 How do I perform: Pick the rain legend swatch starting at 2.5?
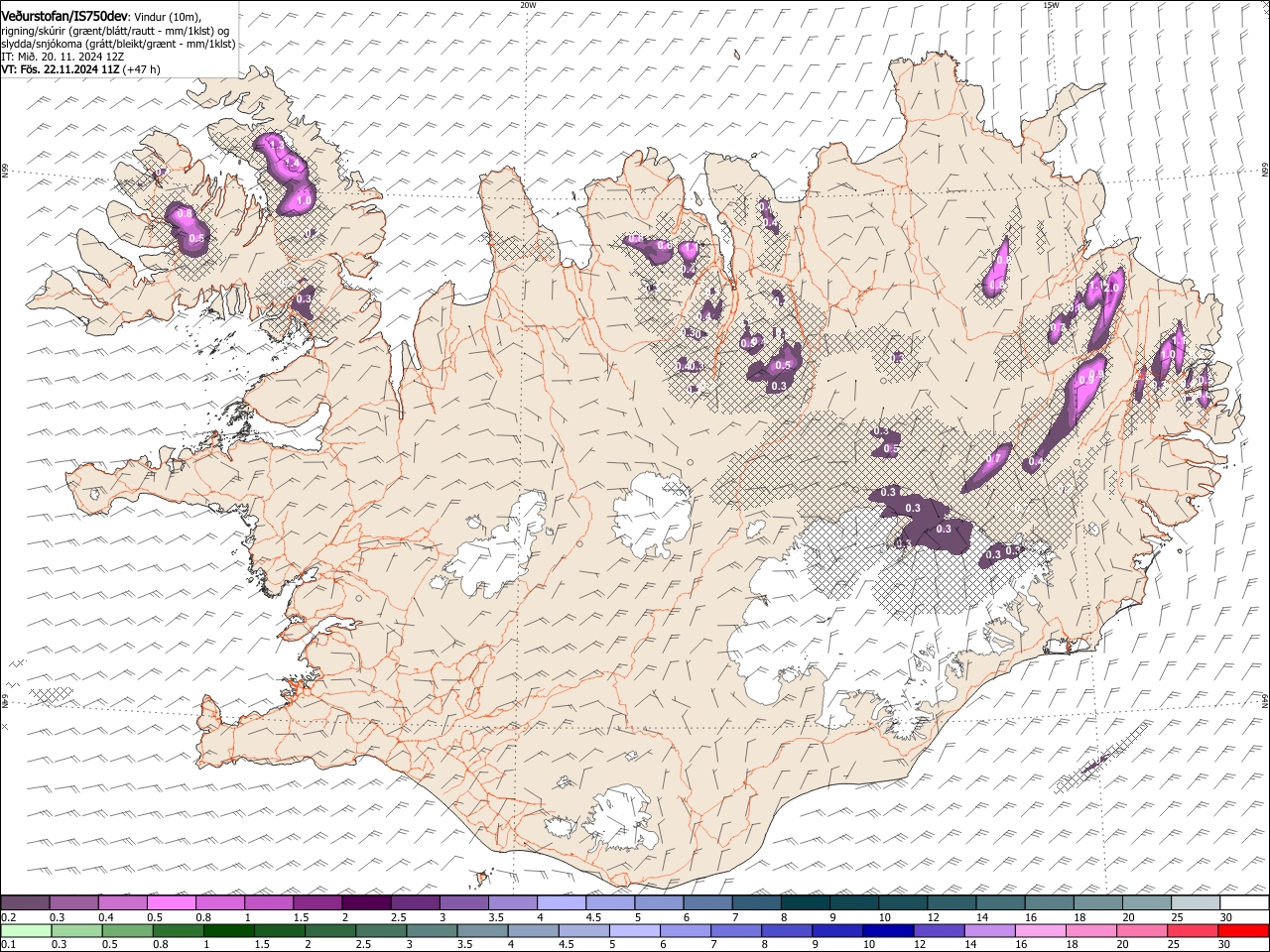coord(380,930)
